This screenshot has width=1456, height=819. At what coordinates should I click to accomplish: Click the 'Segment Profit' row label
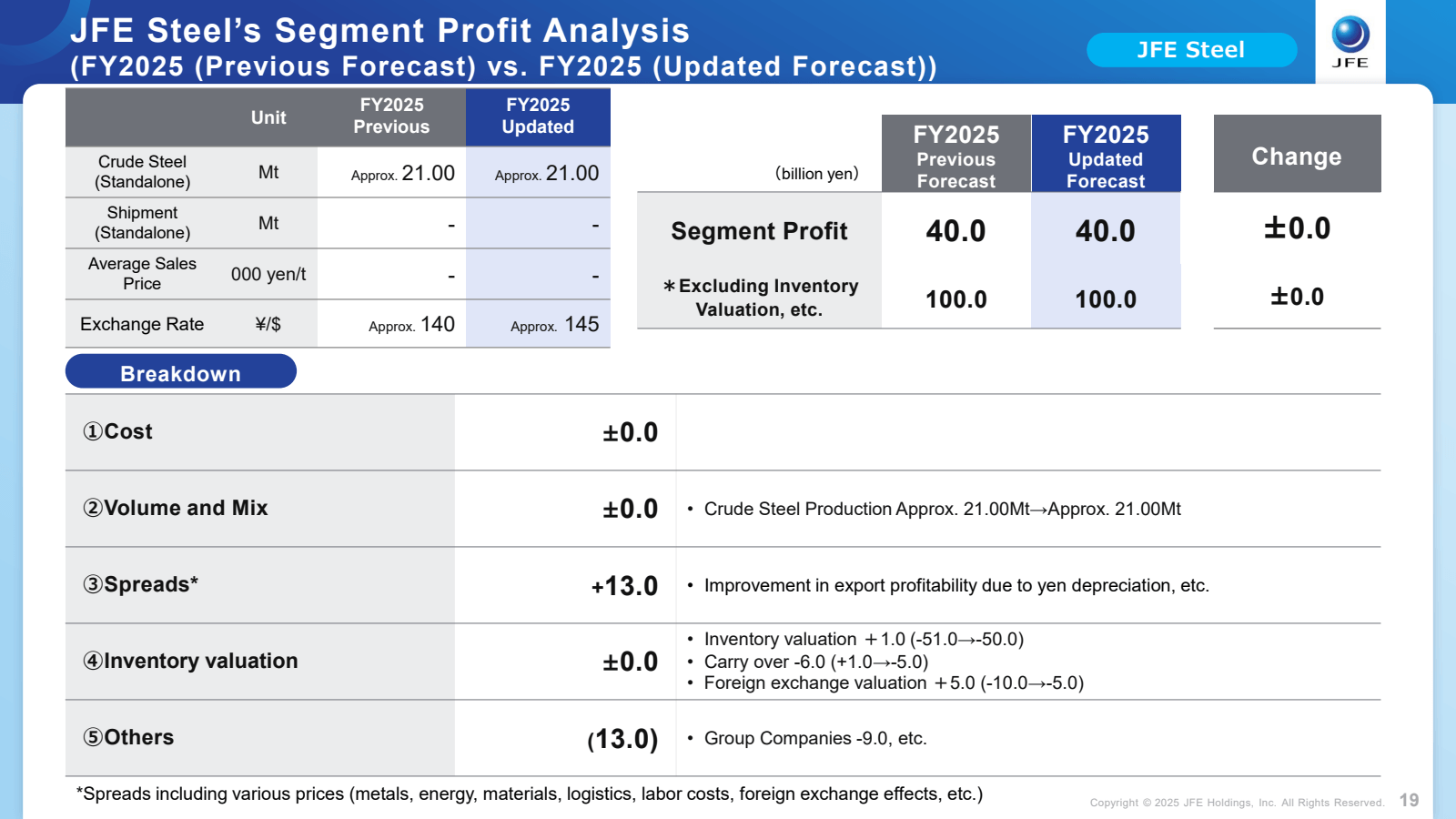759,231
